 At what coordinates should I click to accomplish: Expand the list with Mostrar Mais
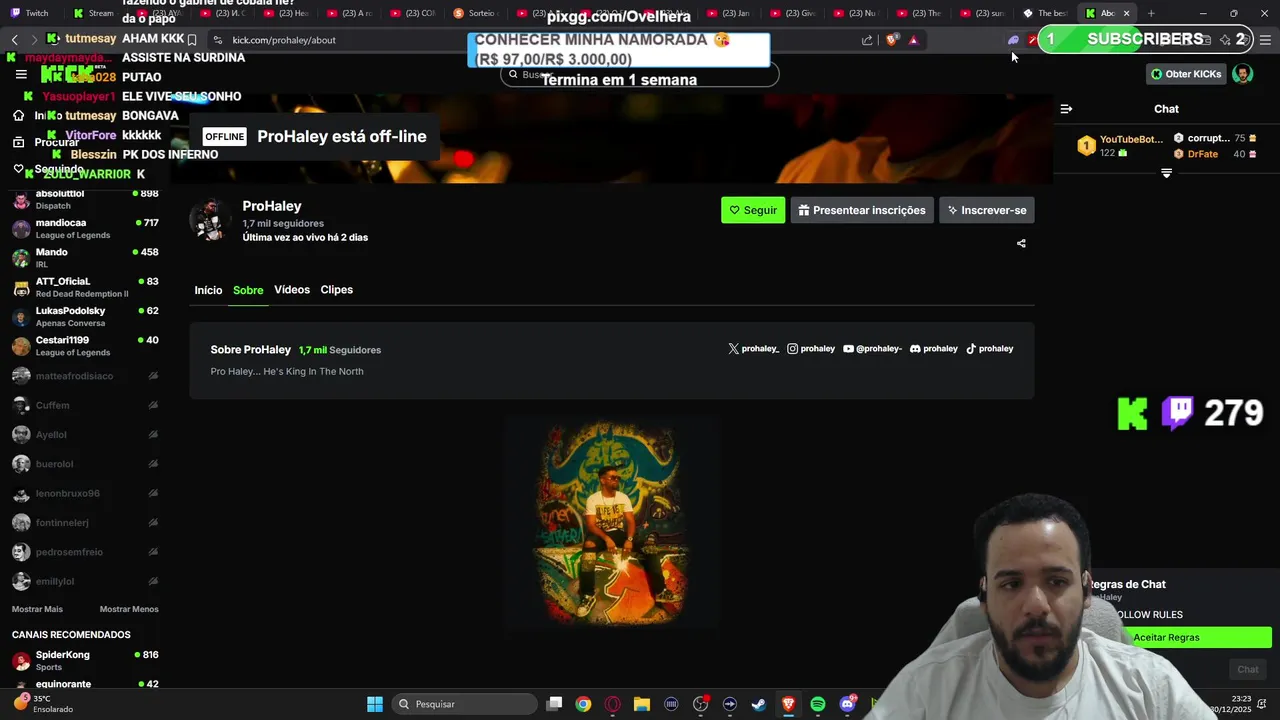(x=37, y=609)
